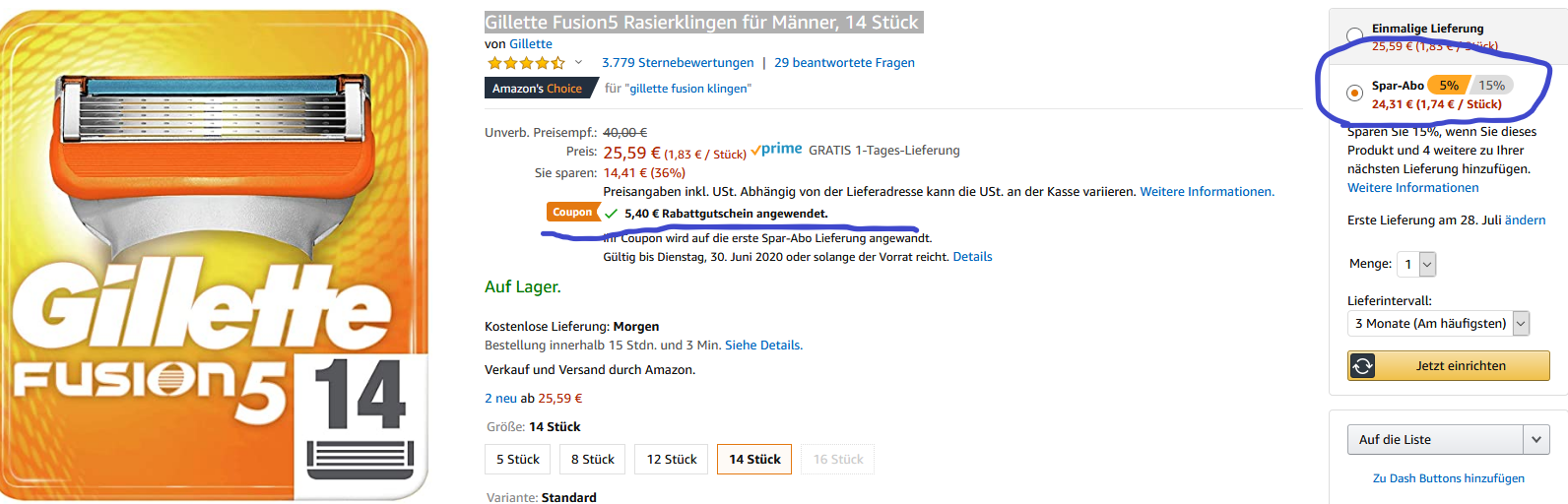Screen dimensions: 1568x504
Task: Choose the 12 Stück size option
Action: click(x=672, y=460)
